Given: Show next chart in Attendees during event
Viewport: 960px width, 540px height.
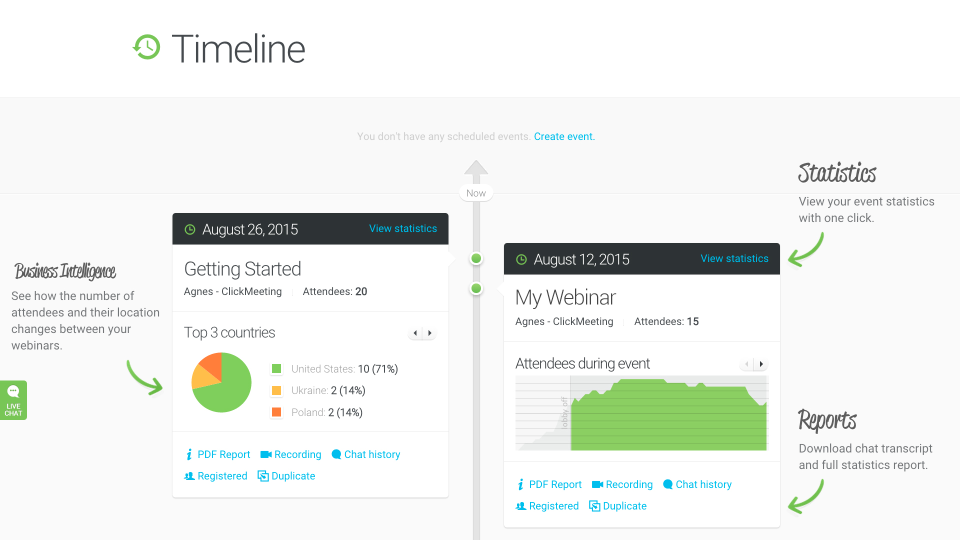Looking at the screenshot, I should point(761,364).
